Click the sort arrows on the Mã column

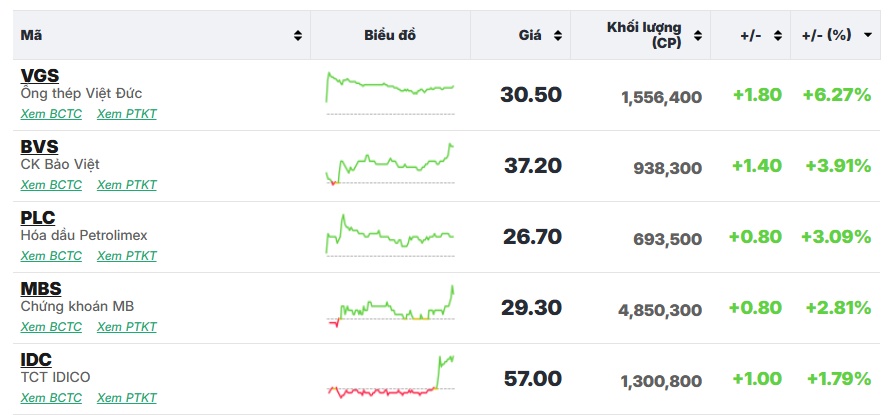(298, 35)
